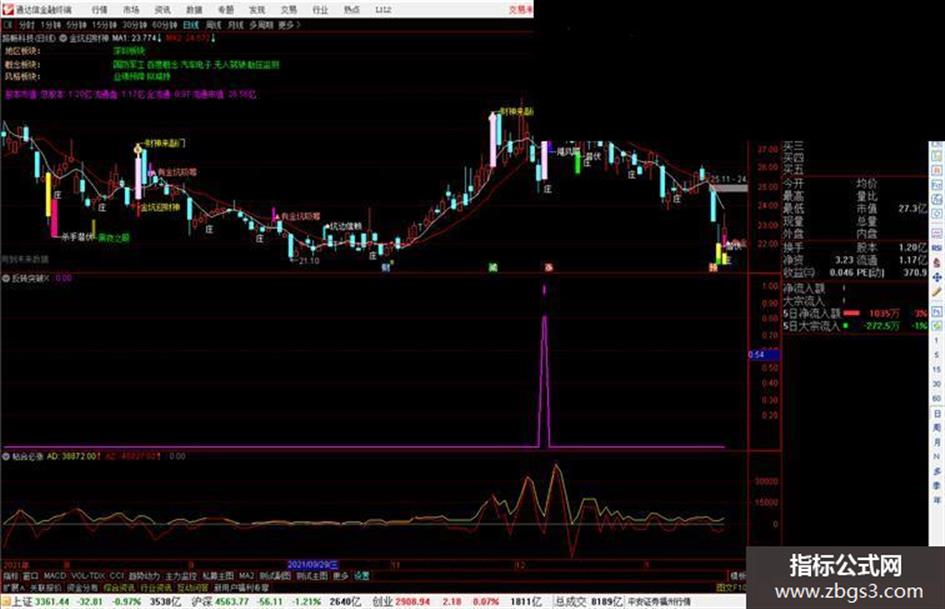Image resolution: width=945 pixels, height=609 pixels.
Task: Click the 创业 index in status bar
Action: [x=382, y=602]
